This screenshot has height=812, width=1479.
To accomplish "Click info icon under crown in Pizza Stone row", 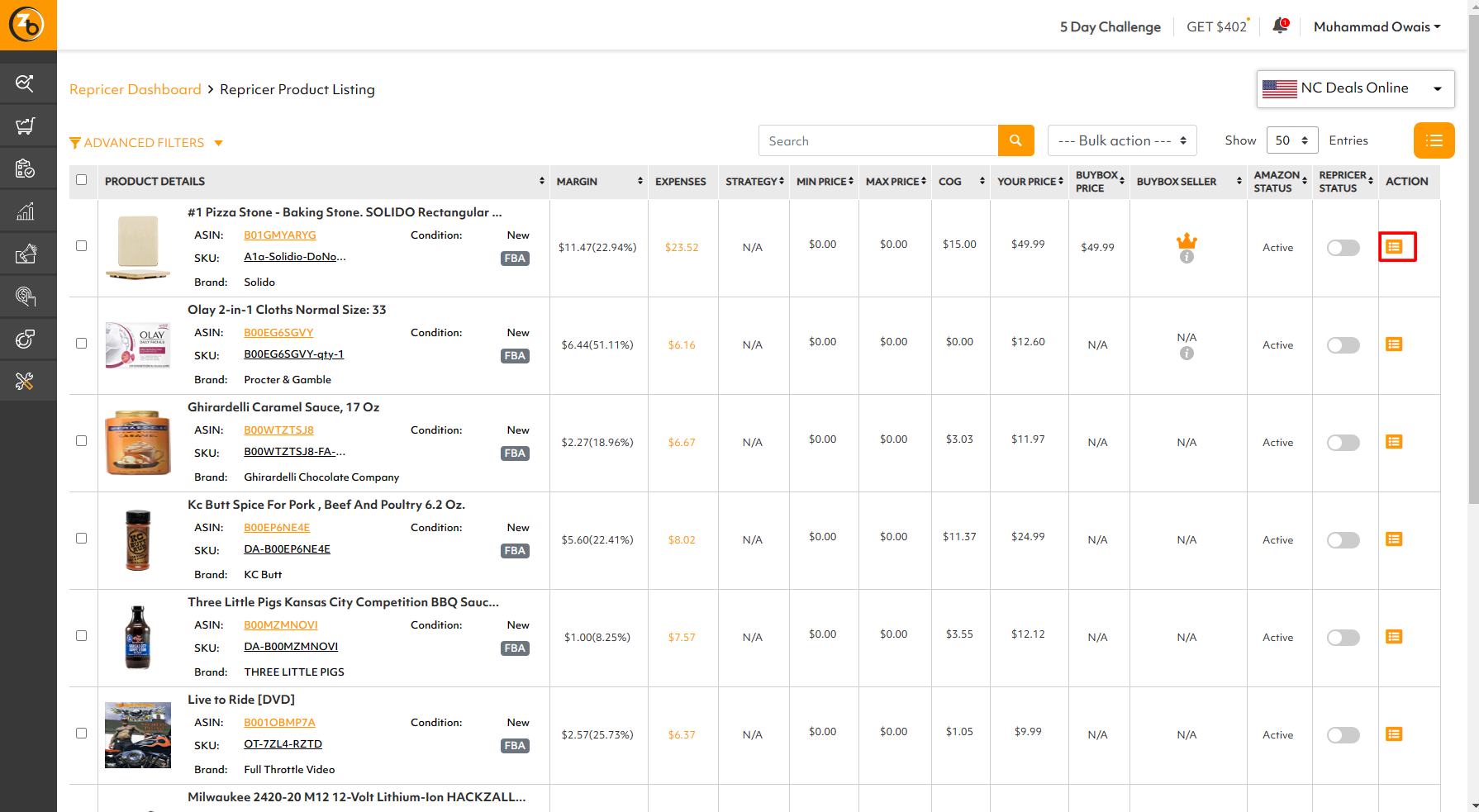I will click(1187, 257).
